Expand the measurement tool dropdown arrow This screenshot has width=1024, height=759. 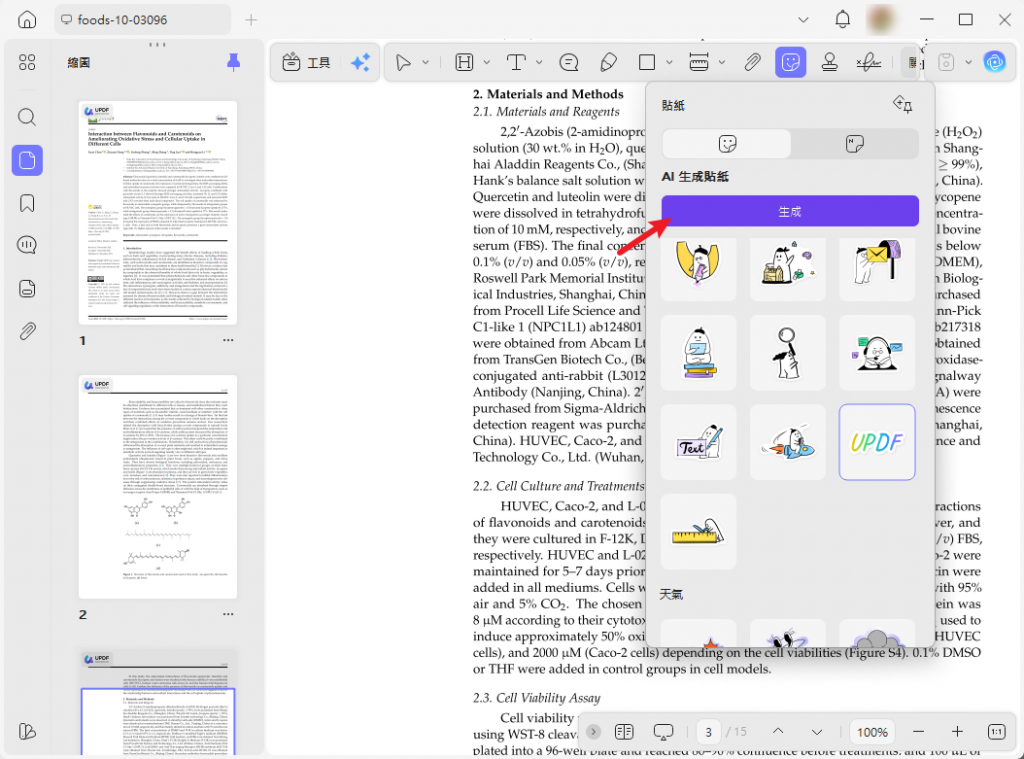722,63
